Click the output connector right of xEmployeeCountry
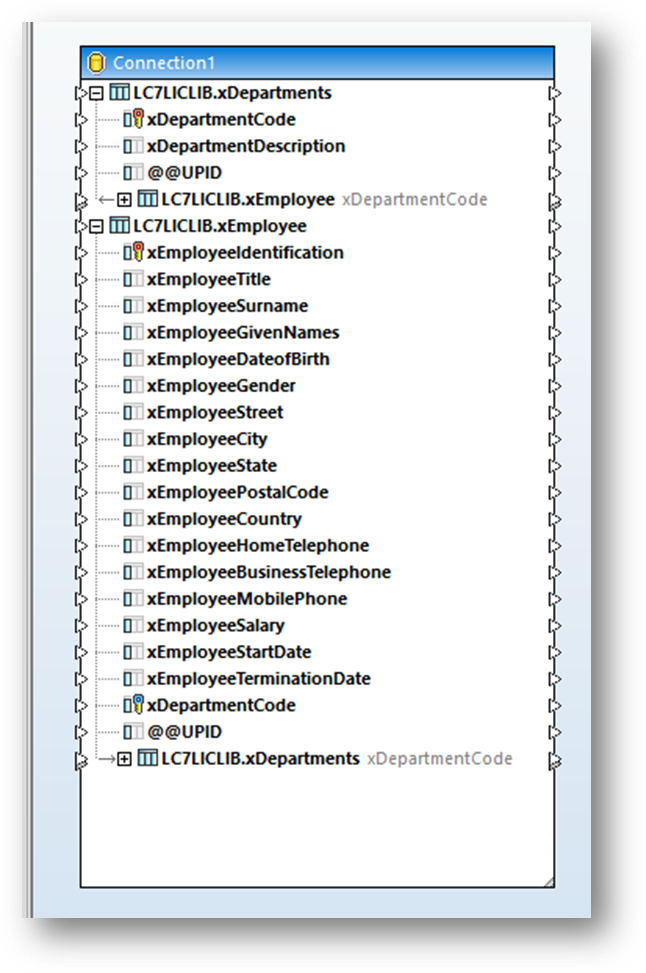The image size is (646, 973). 555,519
